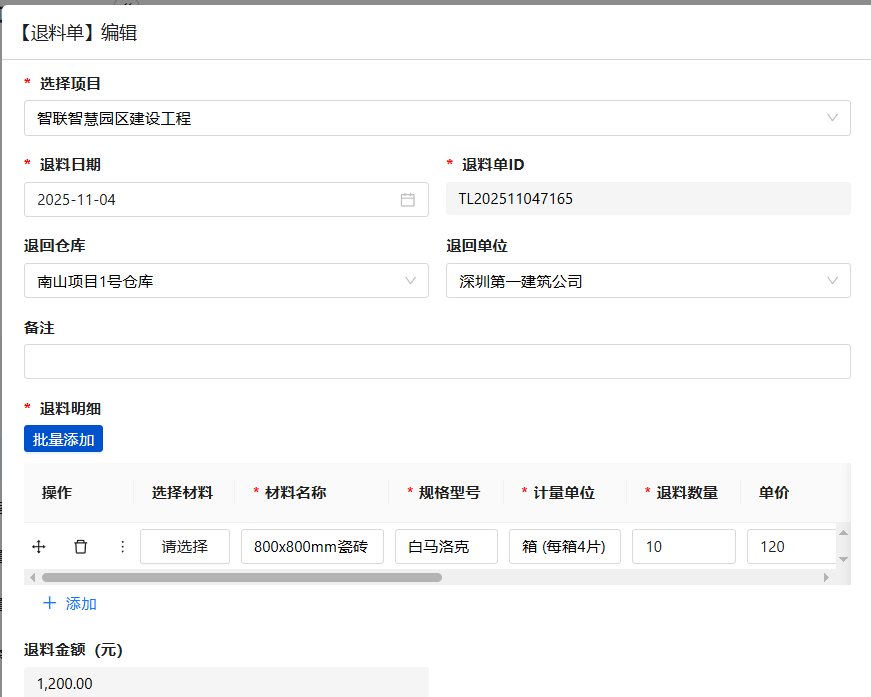Click the table's horizontal scrollbar thumb

point(240,577)
